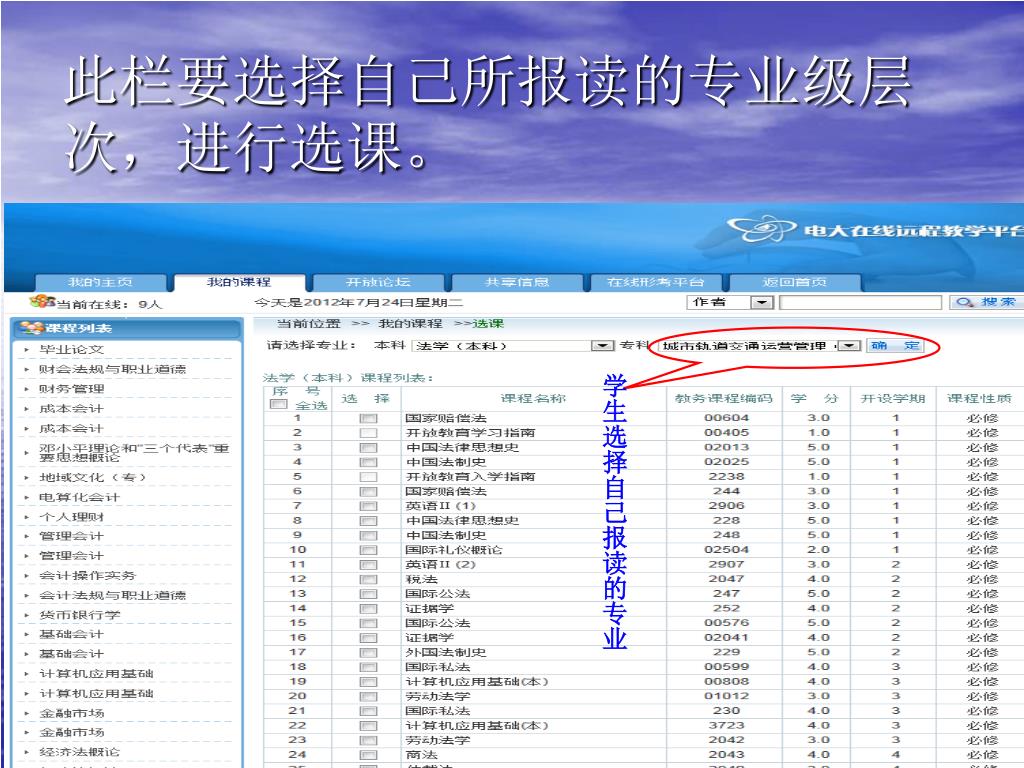Viewport: 1024px width, 768px height.
Task: Open the 作者 search type dropdown
Action: pos(761,302)
